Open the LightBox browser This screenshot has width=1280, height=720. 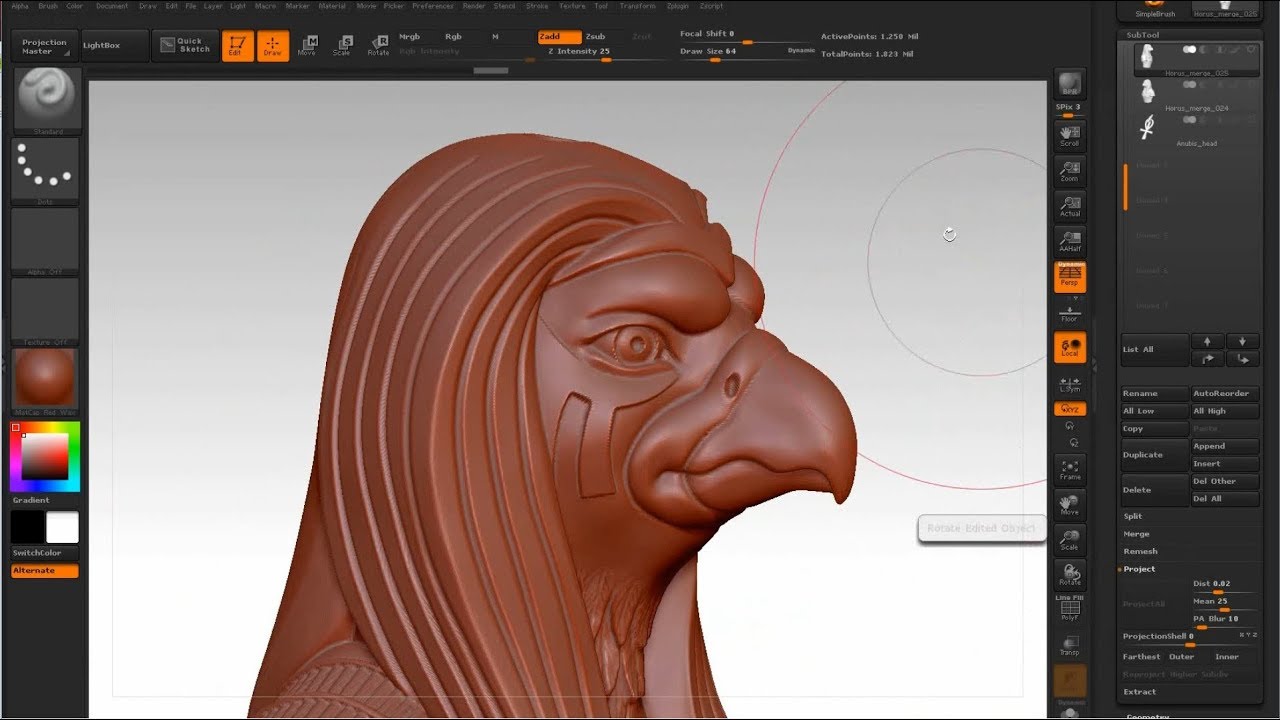101,45
